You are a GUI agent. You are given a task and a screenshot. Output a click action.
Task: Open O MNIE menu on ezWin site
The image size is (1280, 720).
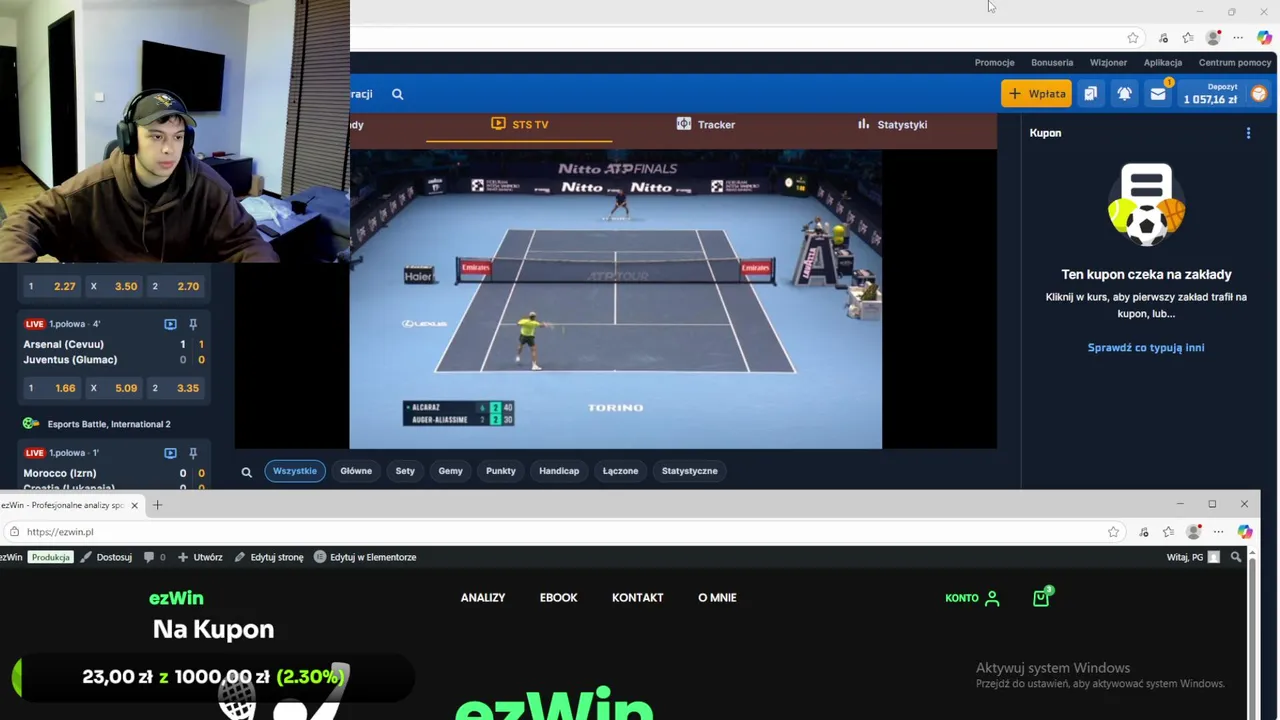(x=717, y=598)
